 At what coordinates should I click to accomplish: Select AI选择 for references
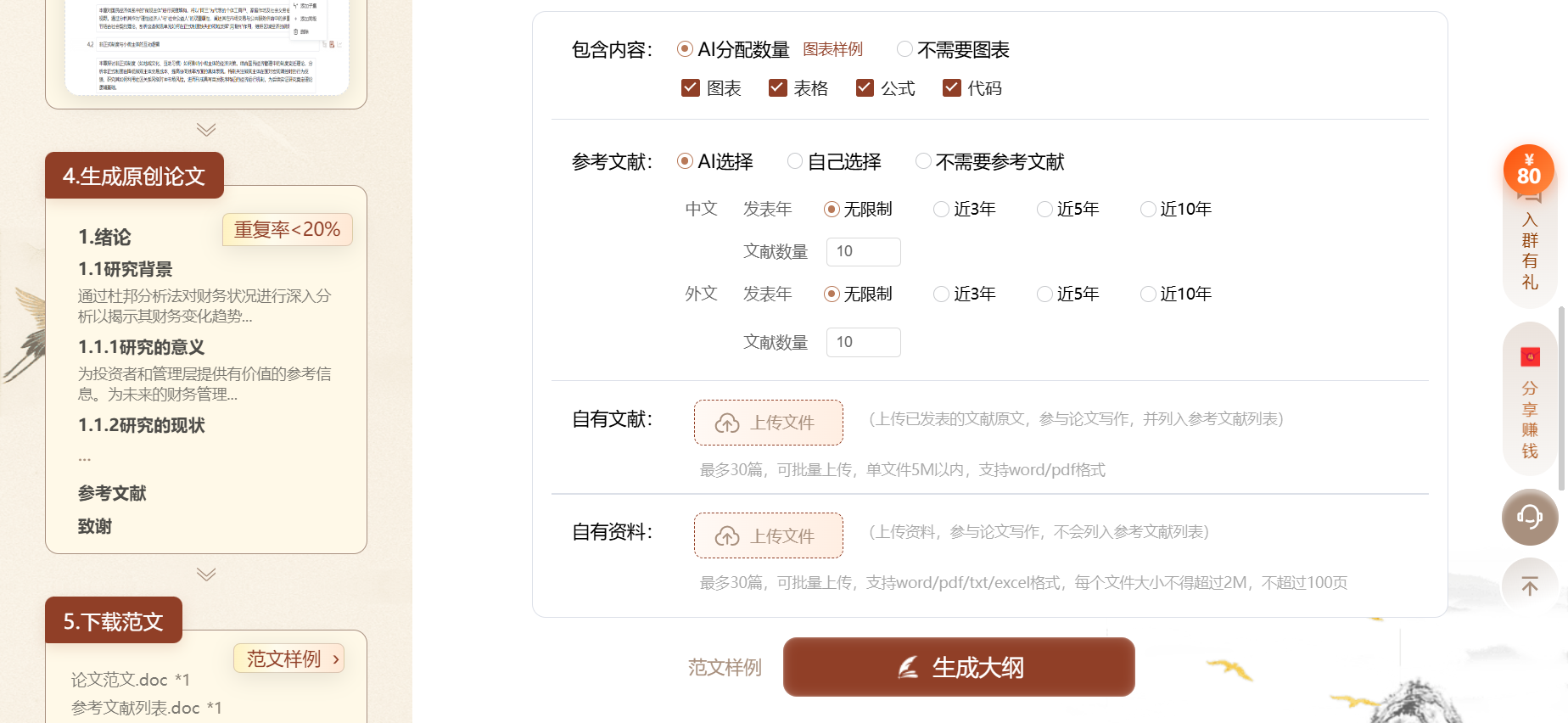[x=685, y=161]
